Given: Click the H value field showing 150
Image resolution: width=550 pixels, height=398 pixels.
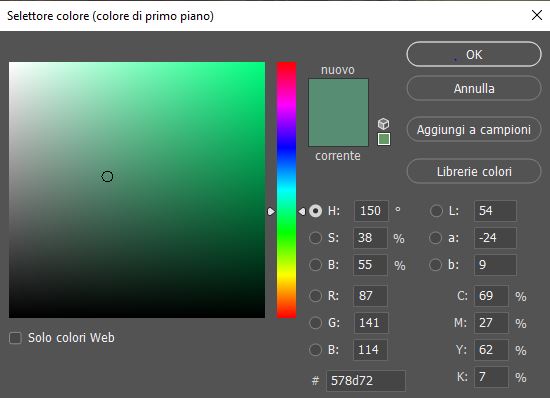Looking at the screenshot, I should pyautogui.click(x=371, y=211).
